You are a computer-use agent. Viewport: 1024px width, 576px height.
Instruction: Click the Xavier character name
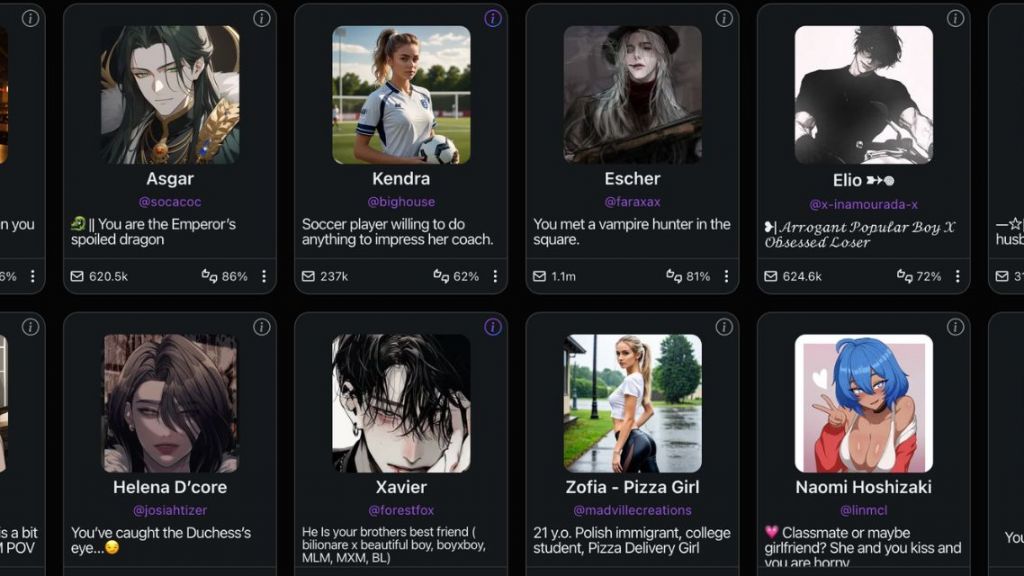coord(401,487)
